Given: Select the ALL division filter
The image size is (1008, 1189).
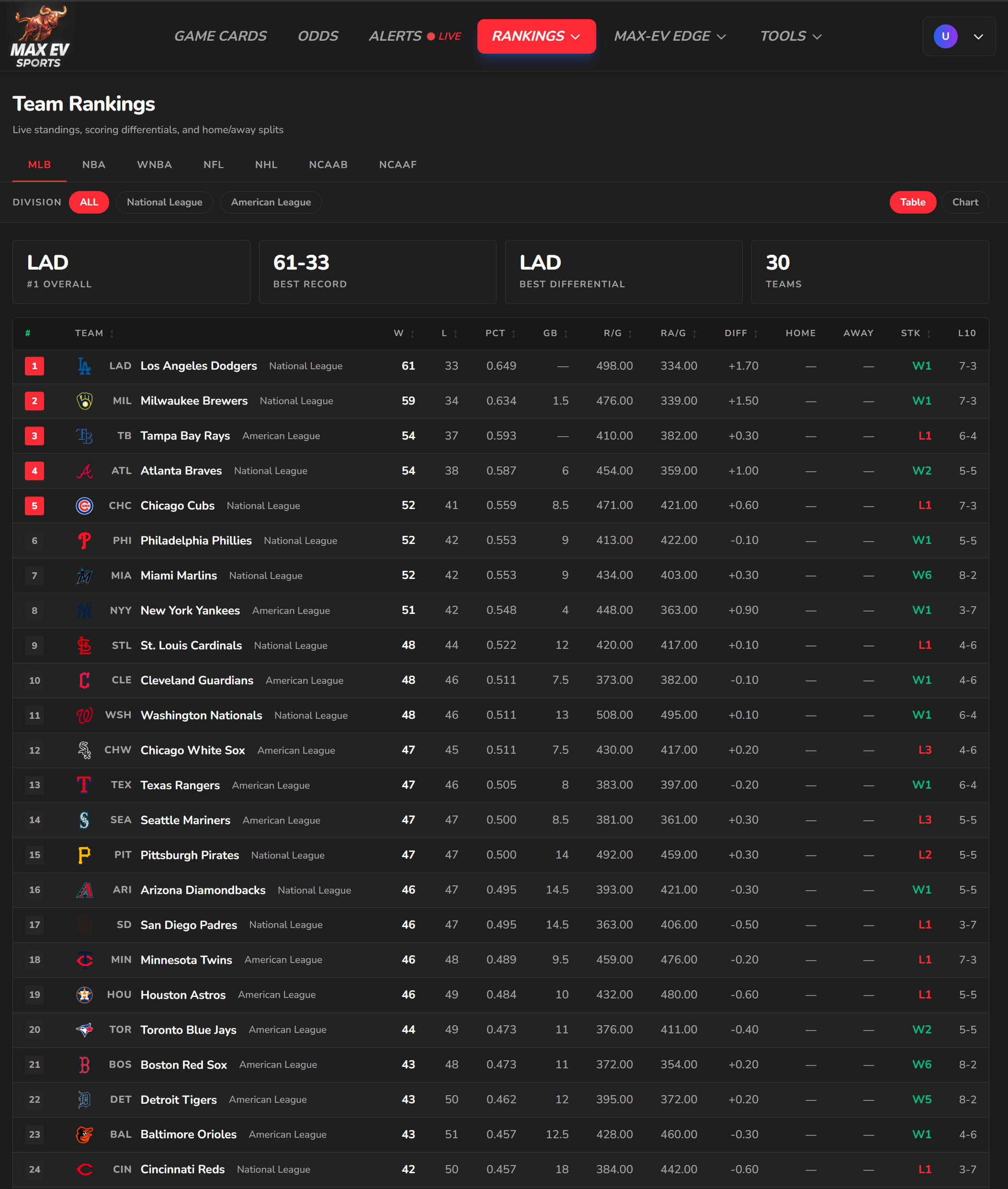Looking at the screenshot, I should click(x=89, y=202).
